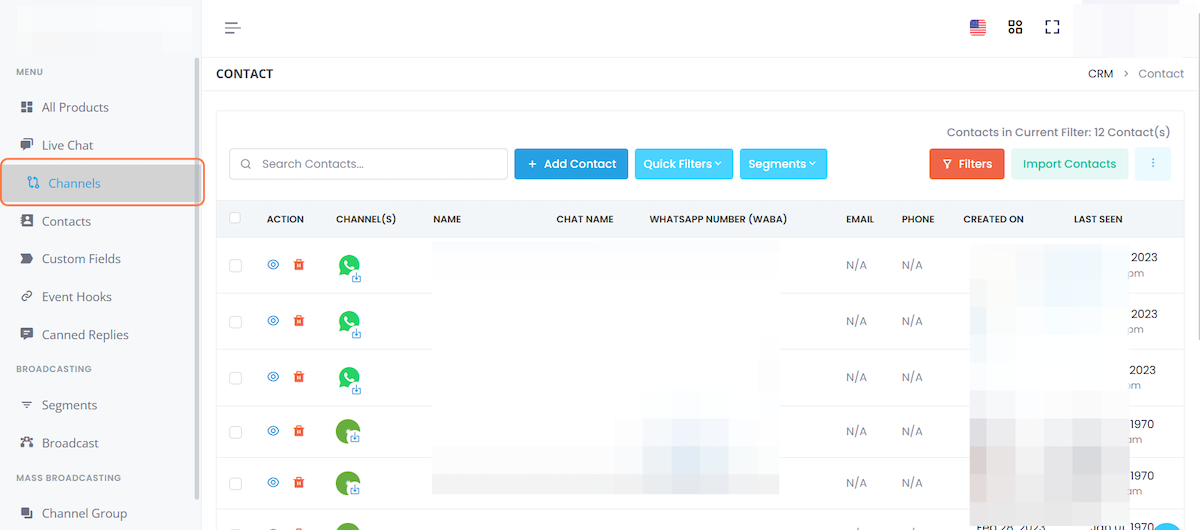Open language selector US flag icon
This screenshot has height=530, width=1200.
978,28
